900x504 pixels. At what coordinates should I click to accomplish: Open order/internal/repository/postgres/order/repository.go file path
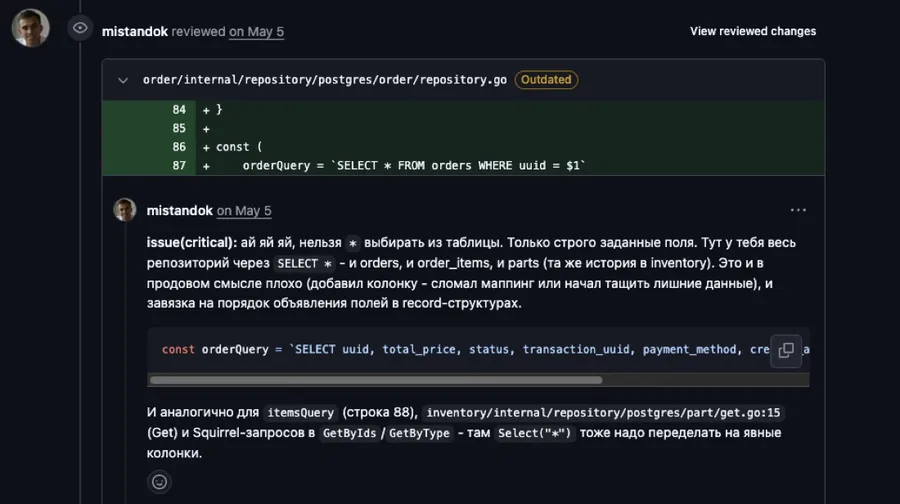coord(325,80)
